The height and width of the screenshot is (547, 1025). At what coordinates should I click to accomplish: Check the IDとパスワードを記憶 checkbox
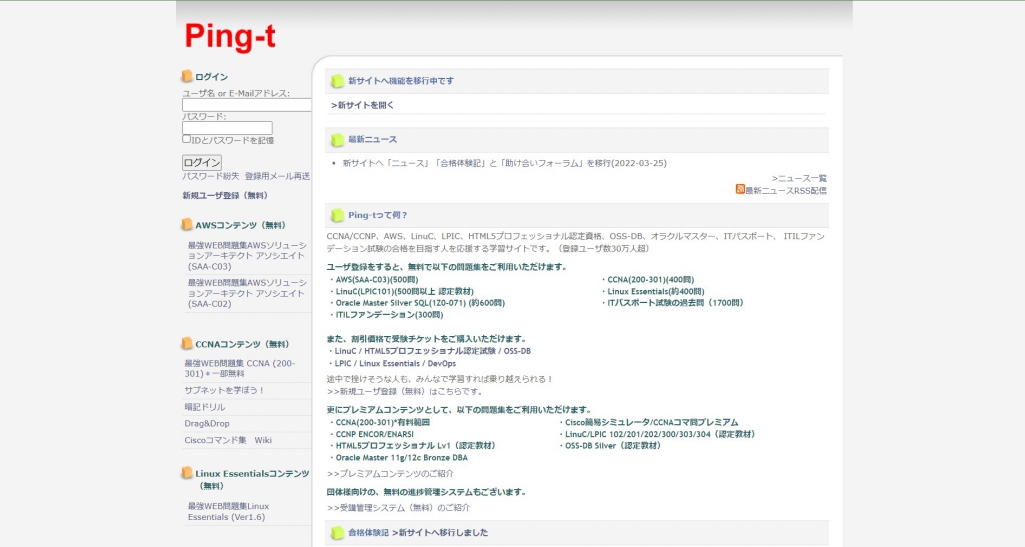click(186, 139)
